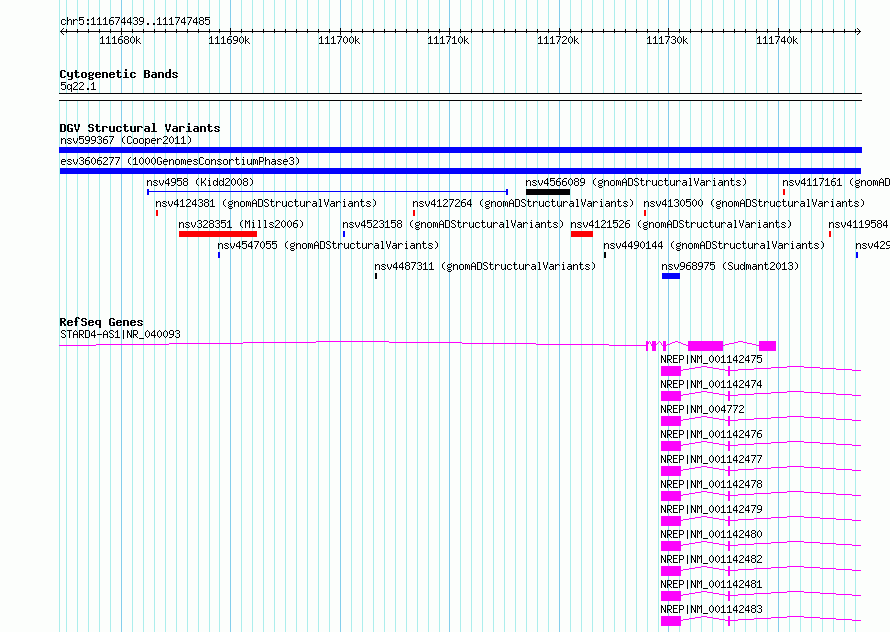The height and width of the screenshot is (632, 890).
Task: Click NREP|NM_001142477 transcript label
Action: coord(711,459)
